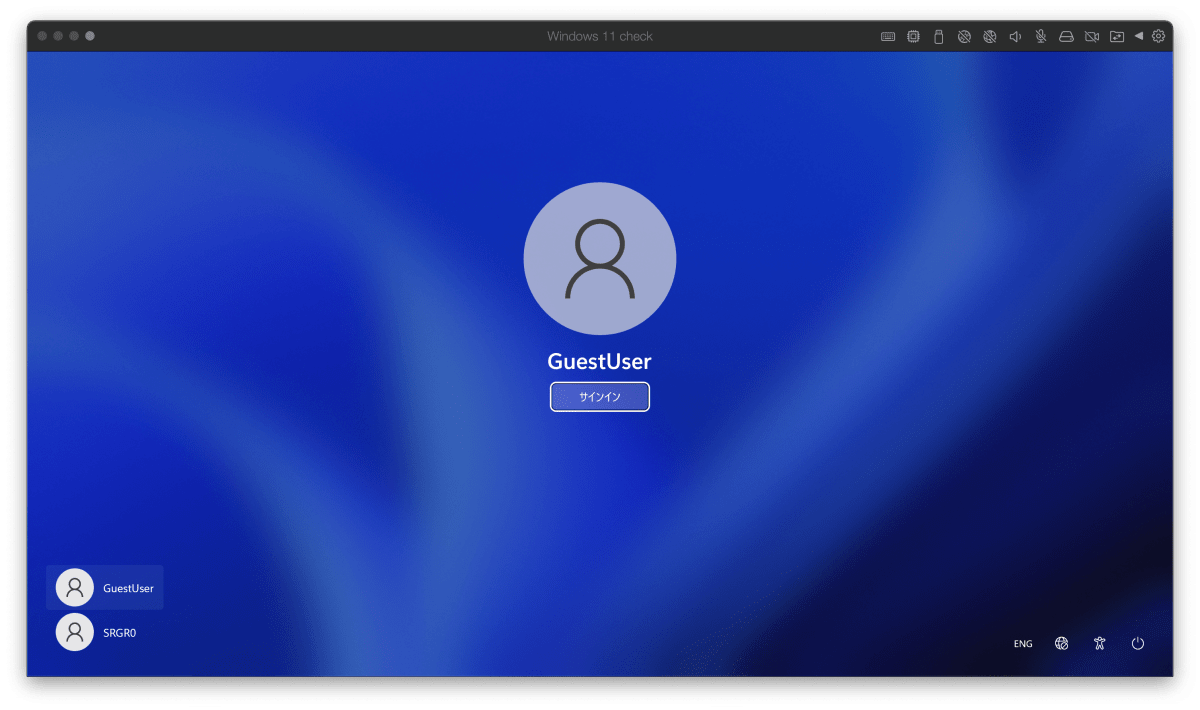Open the ENG input language selector
Screen dimensions: 1200x710
(x=1023, y=644)
